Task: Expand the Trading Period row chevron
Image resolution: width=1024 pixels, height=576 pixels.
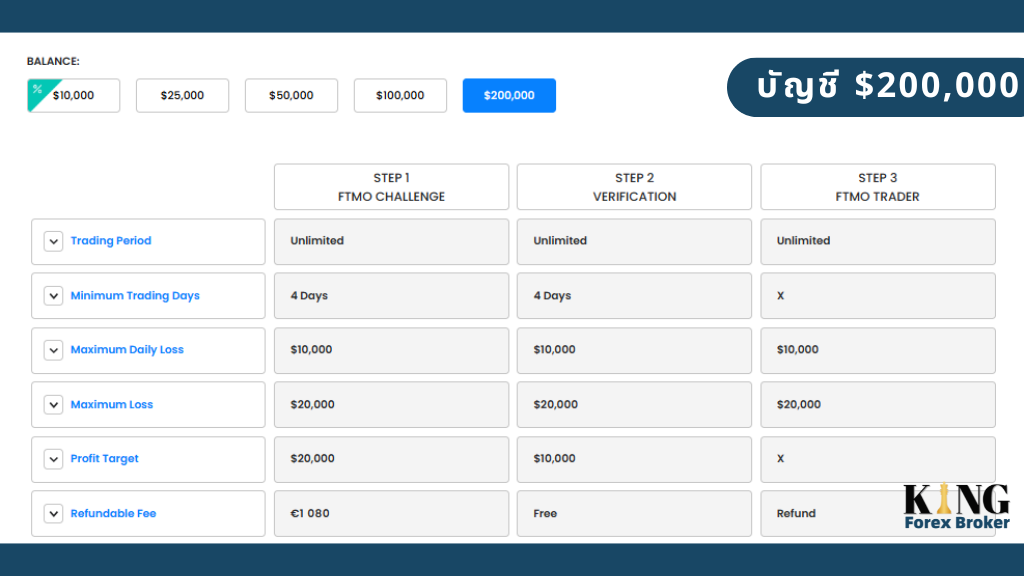Action: click(x=54, y=241)
